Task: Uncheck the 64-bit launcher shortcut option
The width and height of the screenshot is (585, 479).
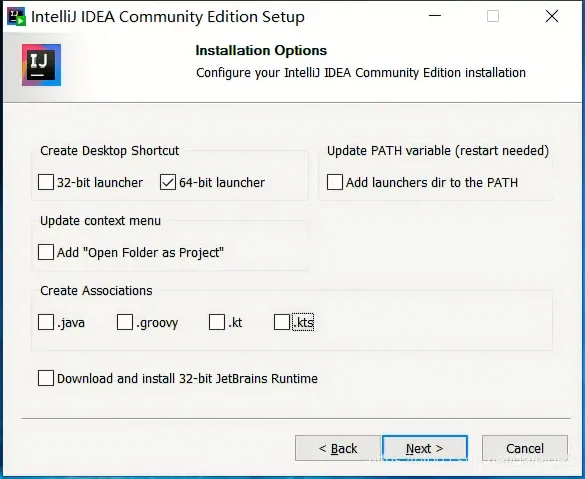Action: (168, 182)
